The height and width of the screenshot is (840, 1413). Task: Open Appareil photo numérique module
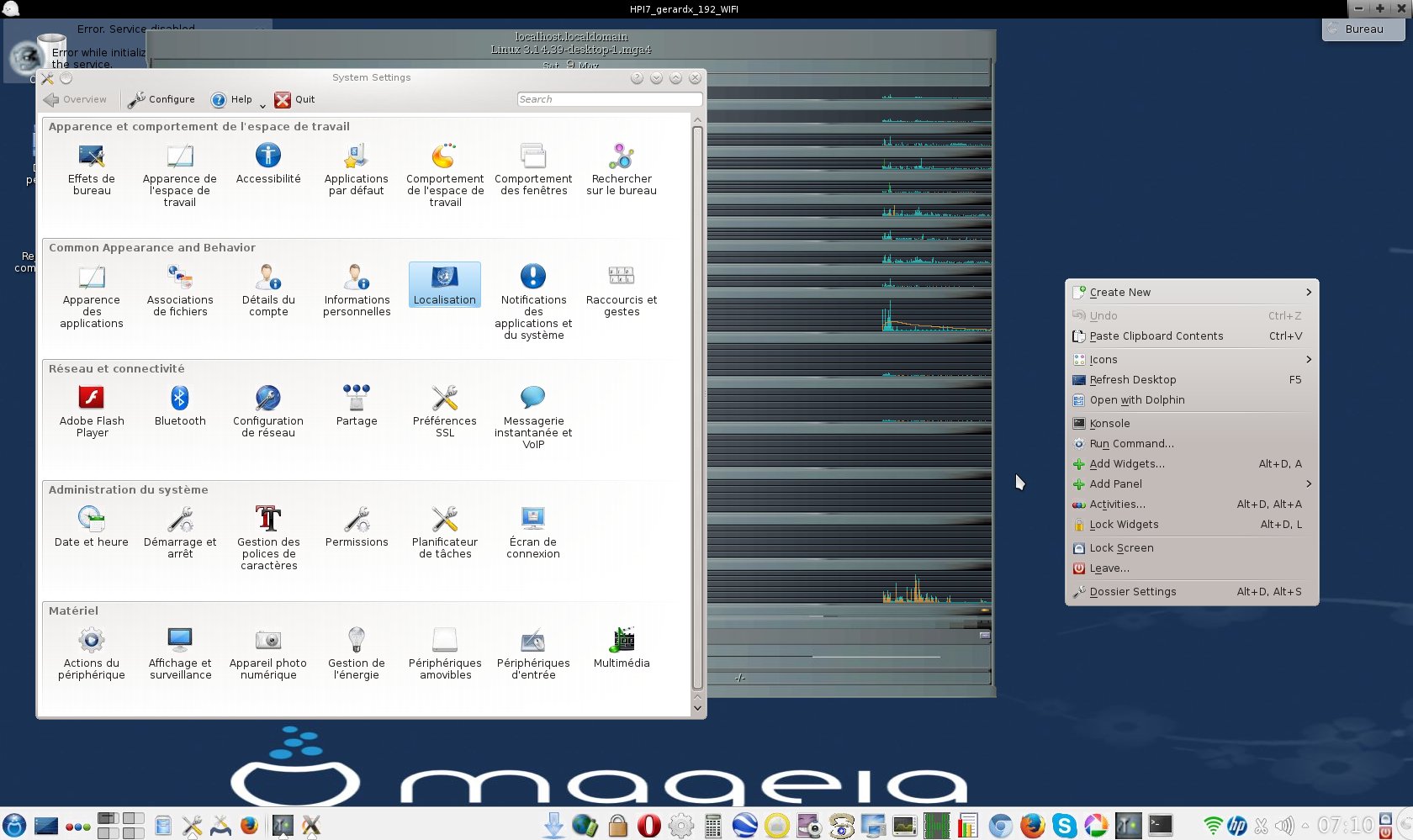pos(268,654)
